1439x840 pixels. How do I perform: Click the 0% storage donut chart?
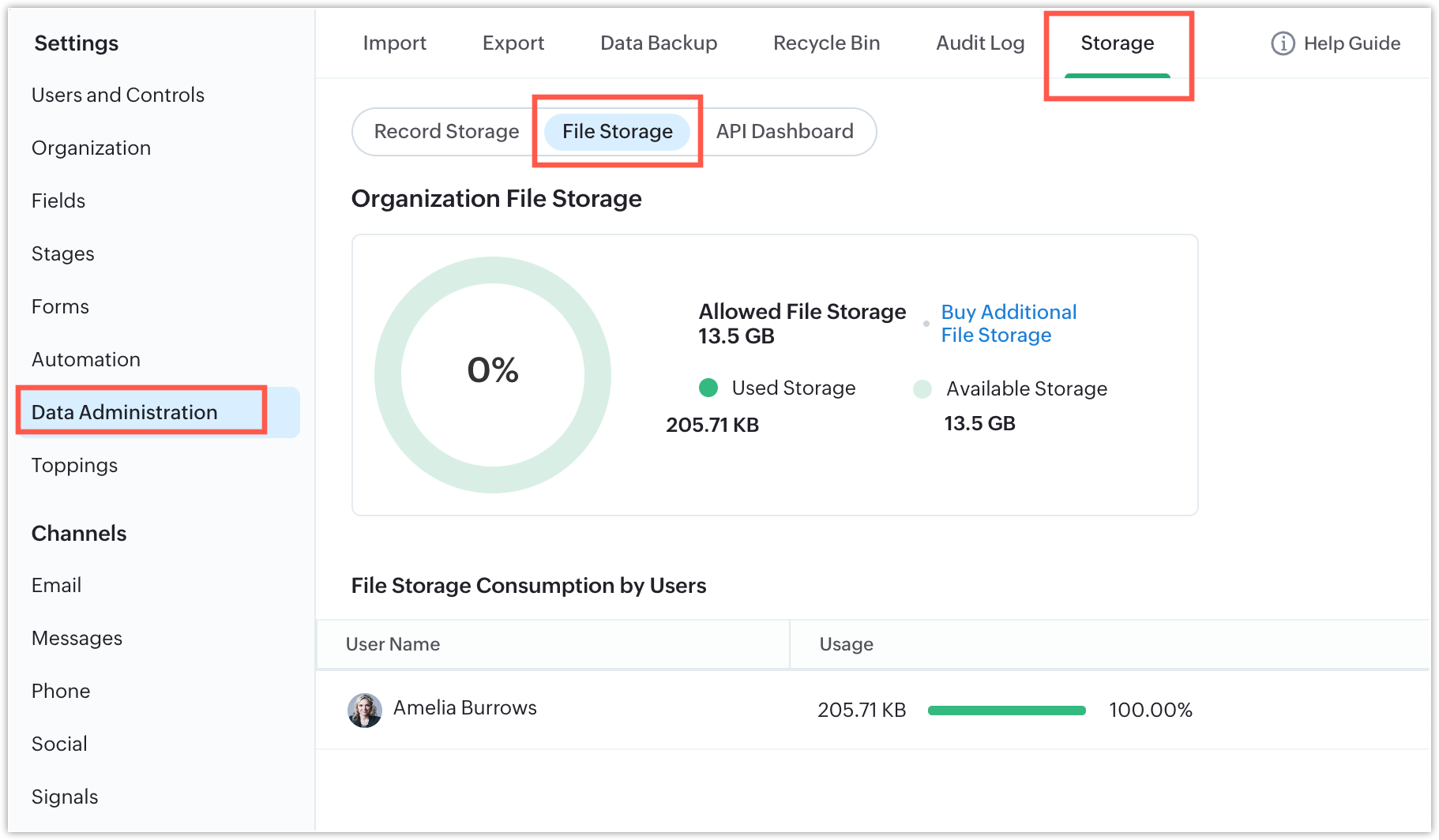click(492, 374)
